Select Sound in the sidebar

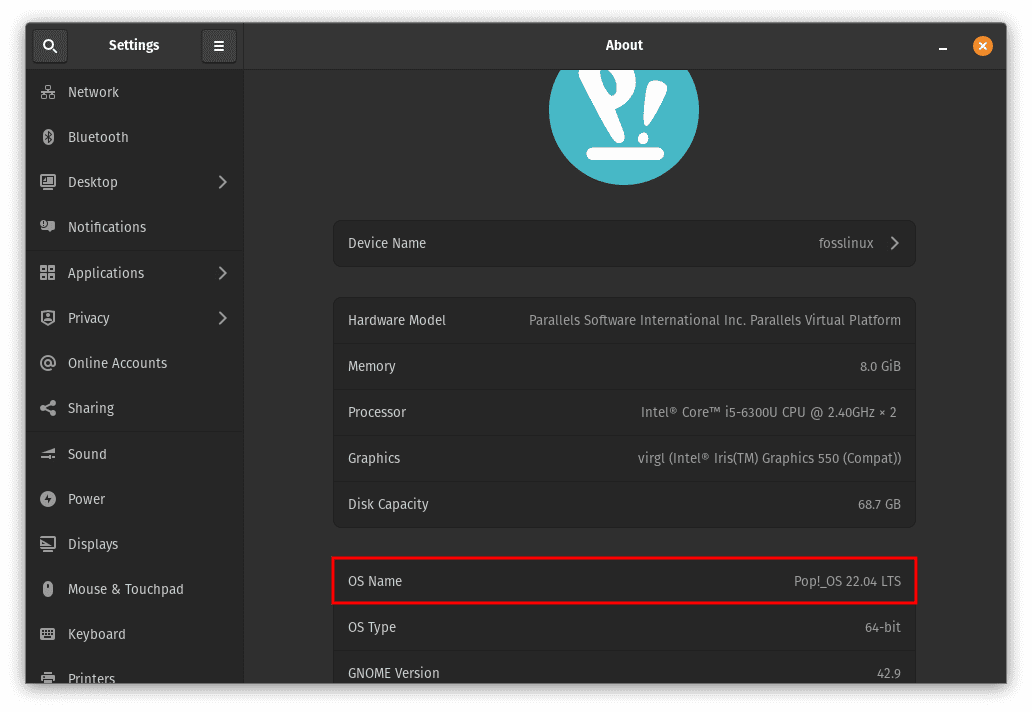click(135, 454)
